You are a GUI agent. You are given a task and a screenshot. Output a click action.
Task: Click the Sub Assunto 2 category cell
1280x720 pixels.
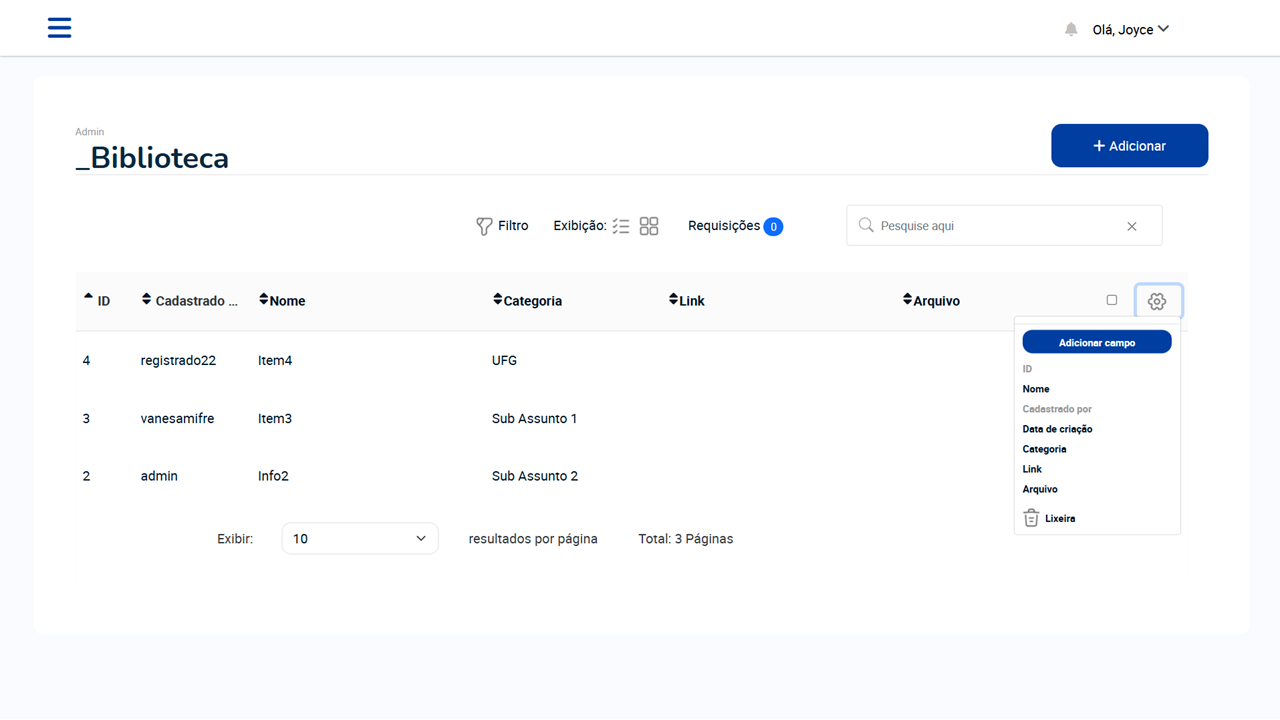[x=535, y=476]
